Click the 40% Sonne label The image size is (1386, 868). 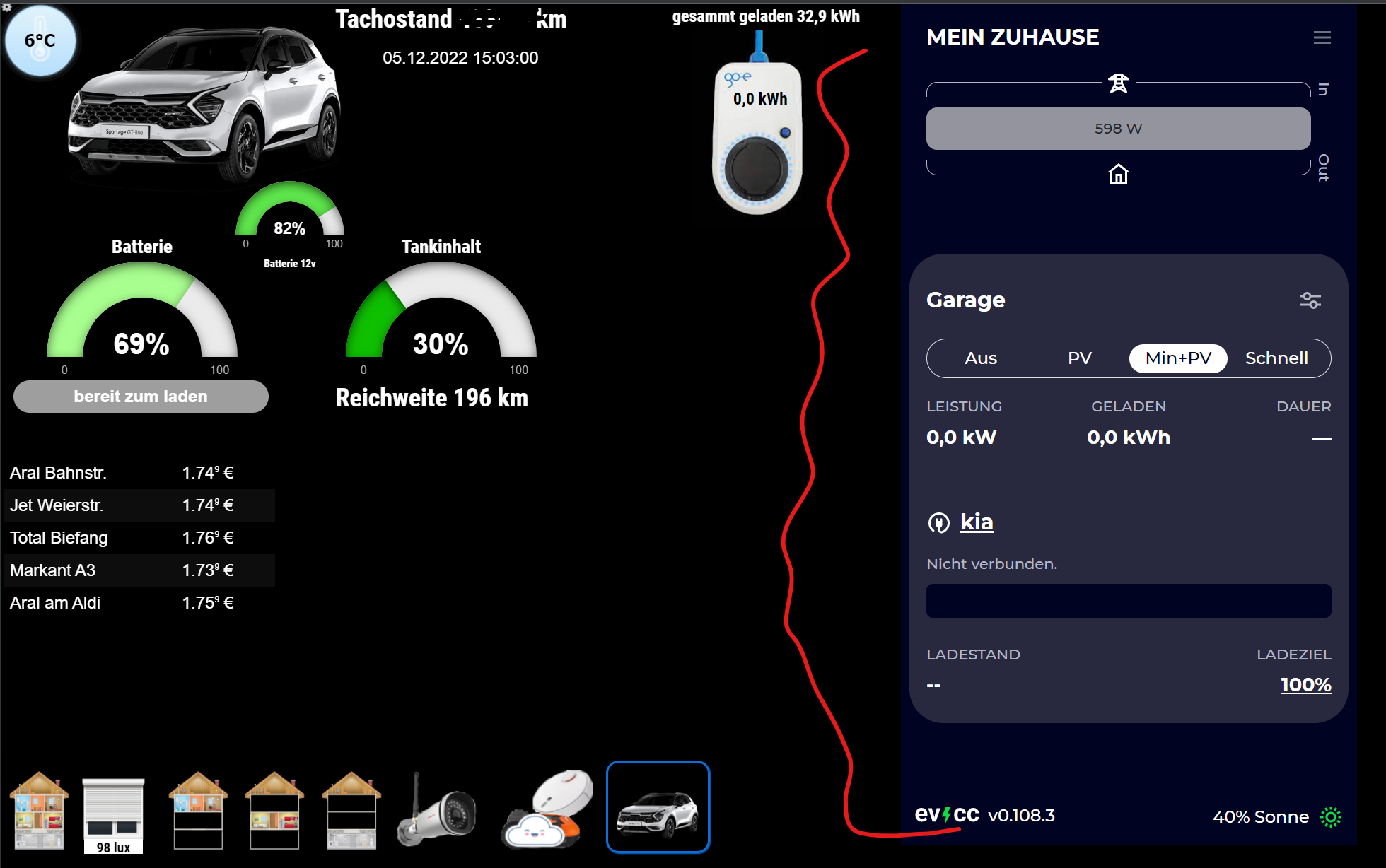(x=1261, y=817)
